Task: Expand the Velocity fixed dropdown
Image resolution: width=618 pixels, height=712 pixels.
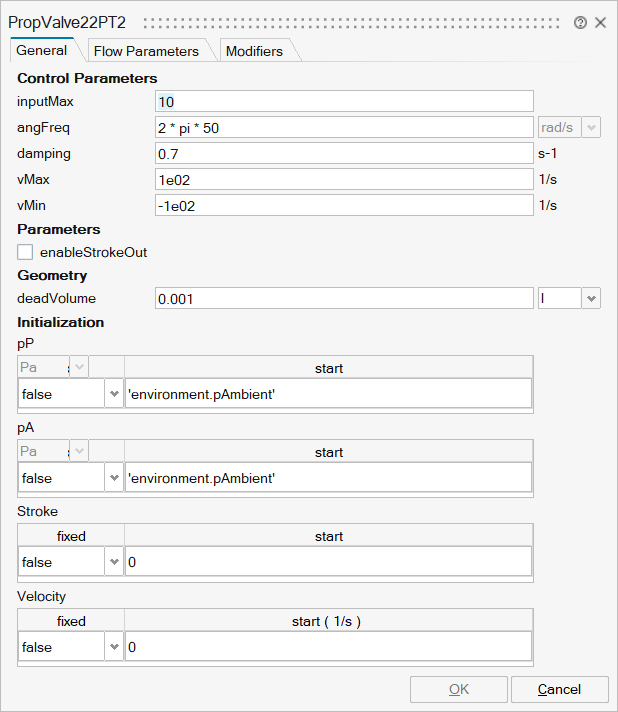Action: pos(113,647)
